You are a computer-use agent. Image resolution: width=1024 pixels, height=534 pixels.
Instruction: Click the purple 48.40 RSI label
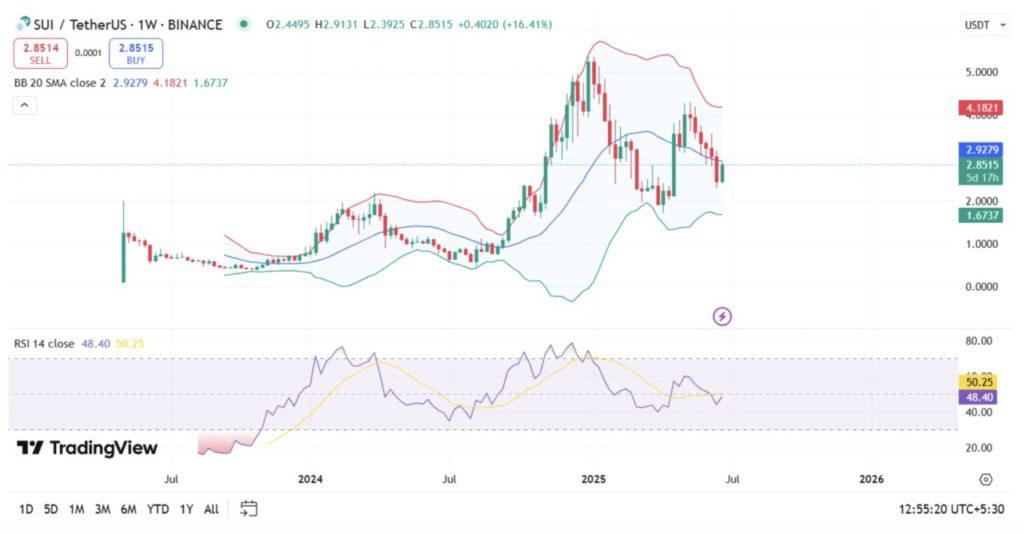978,397
